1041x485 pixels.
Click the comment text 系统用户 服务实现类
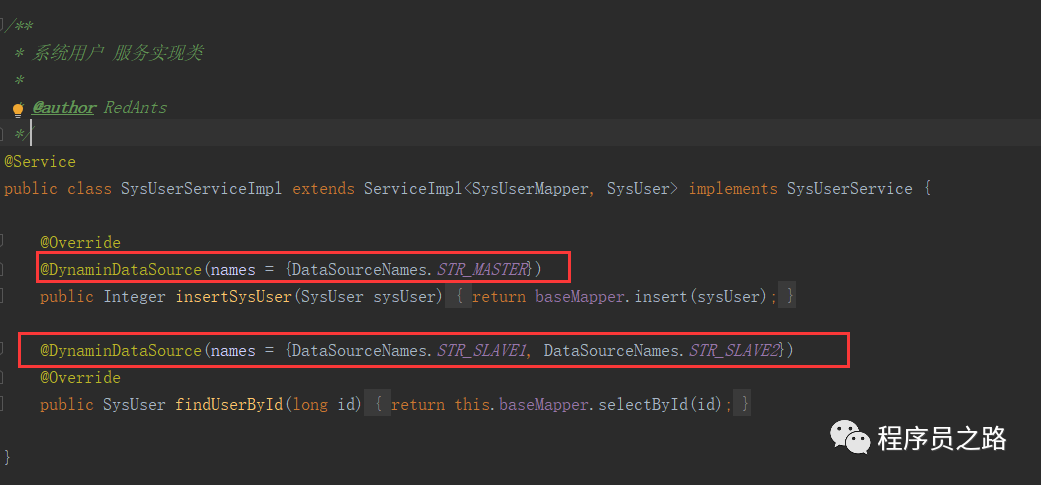(x=117, y=54)
